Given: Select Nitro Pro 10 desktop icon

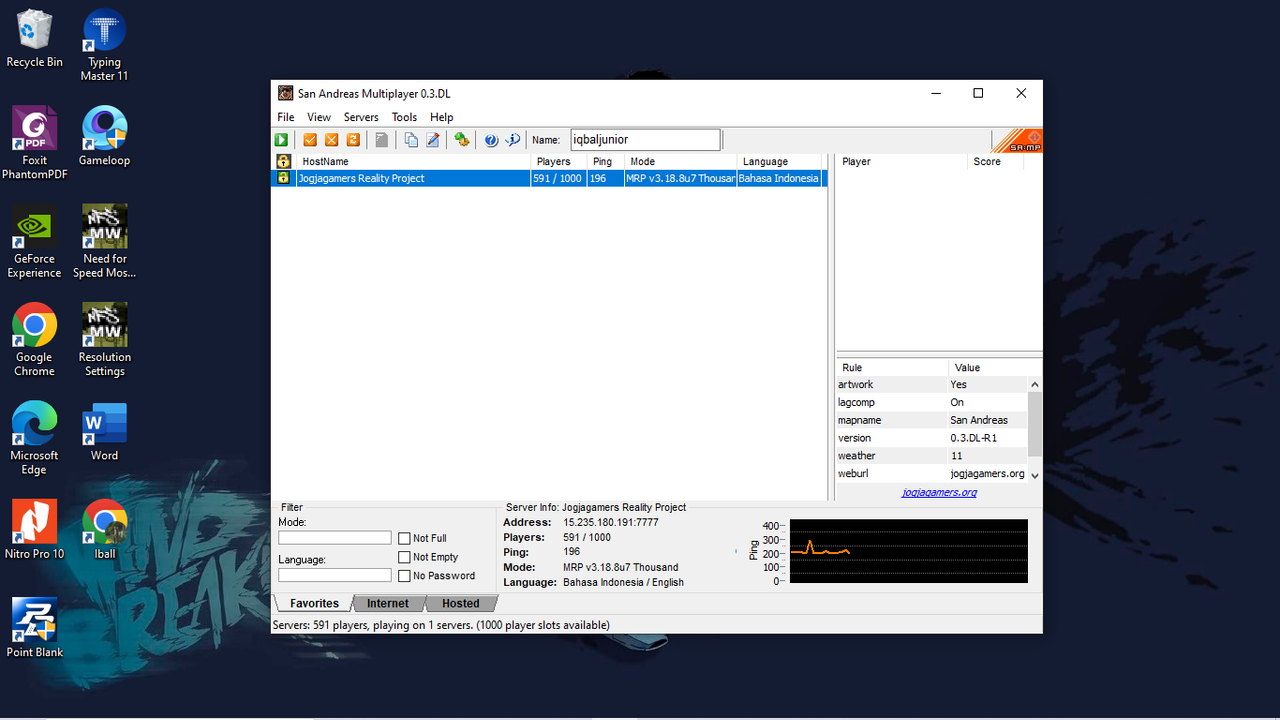Looking at the screenshot, I should tap(34, 529).
